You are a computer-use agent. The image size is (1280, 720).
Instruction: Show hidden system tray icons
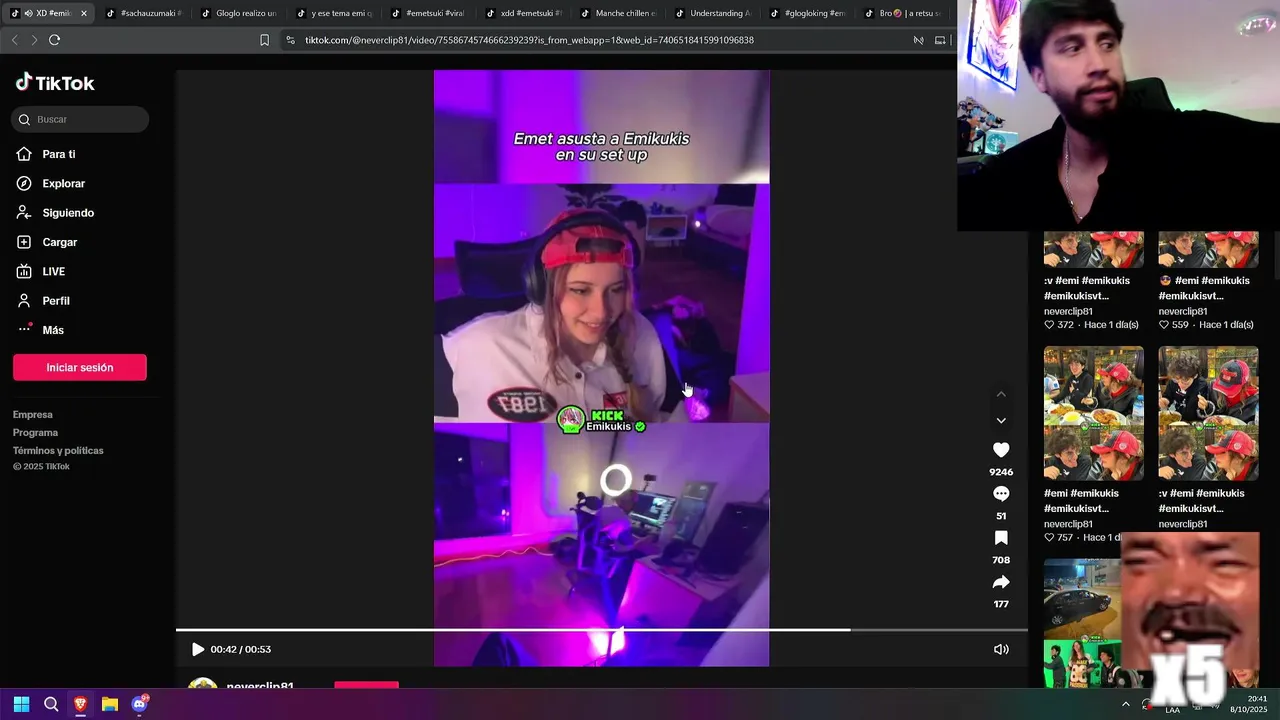(x=1125, y=704)
